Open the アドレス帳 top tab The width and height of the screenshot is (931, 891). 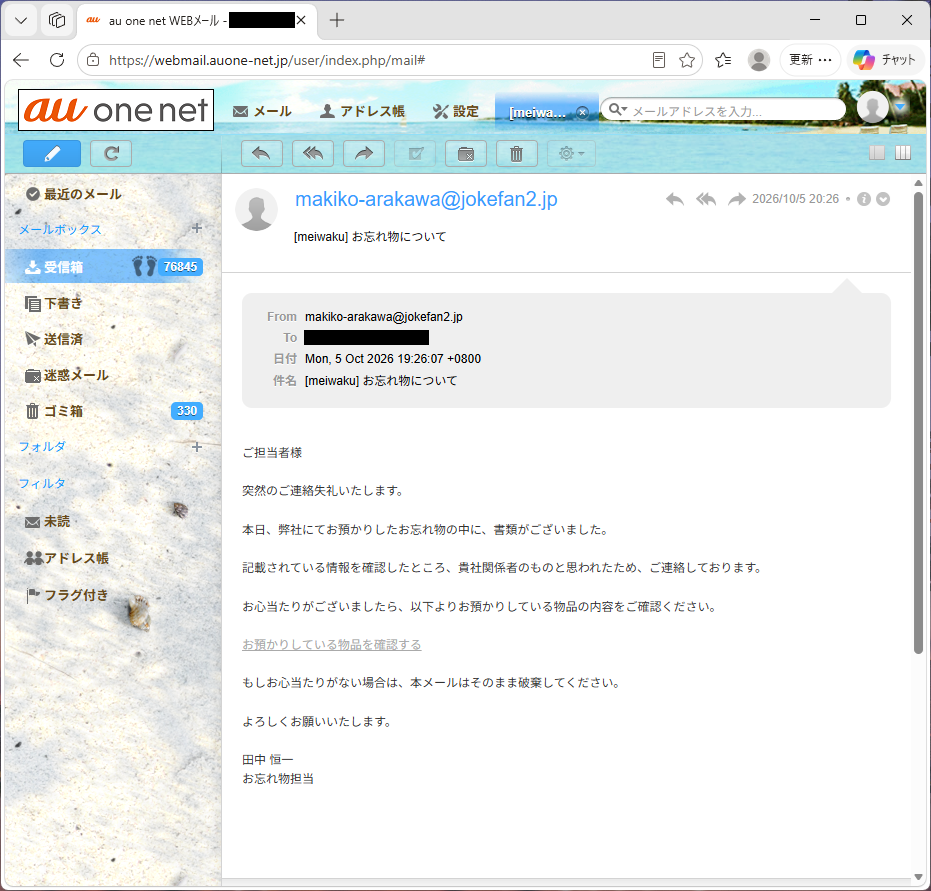pyautogui.click(x=362, y=111)
